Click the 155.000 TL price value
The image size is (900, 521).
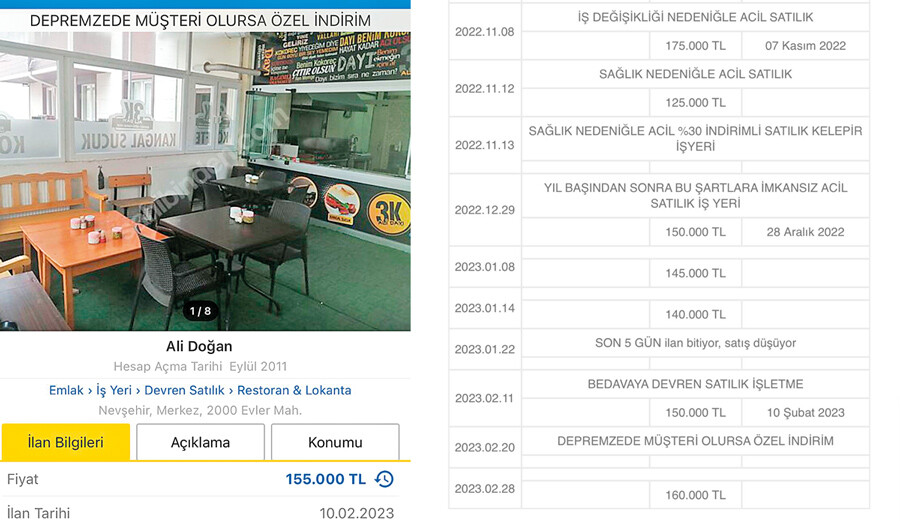pyautogui.click(x=326, y=479)
